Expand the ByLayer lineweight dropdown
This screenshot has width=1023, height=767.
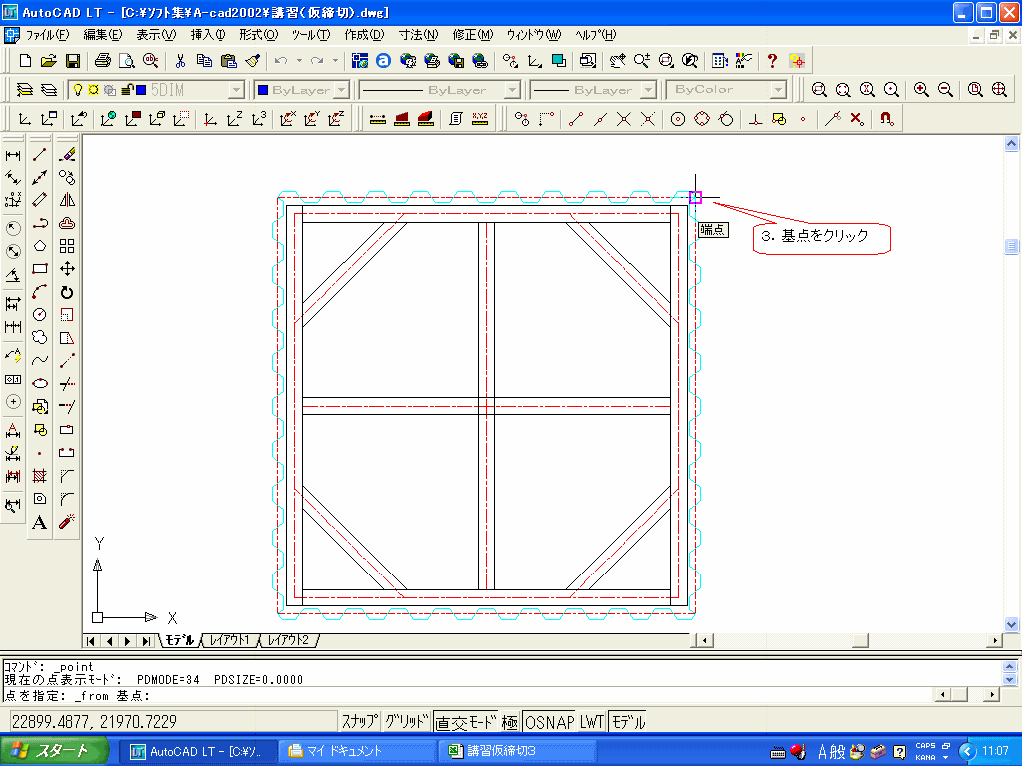point(649,90)
